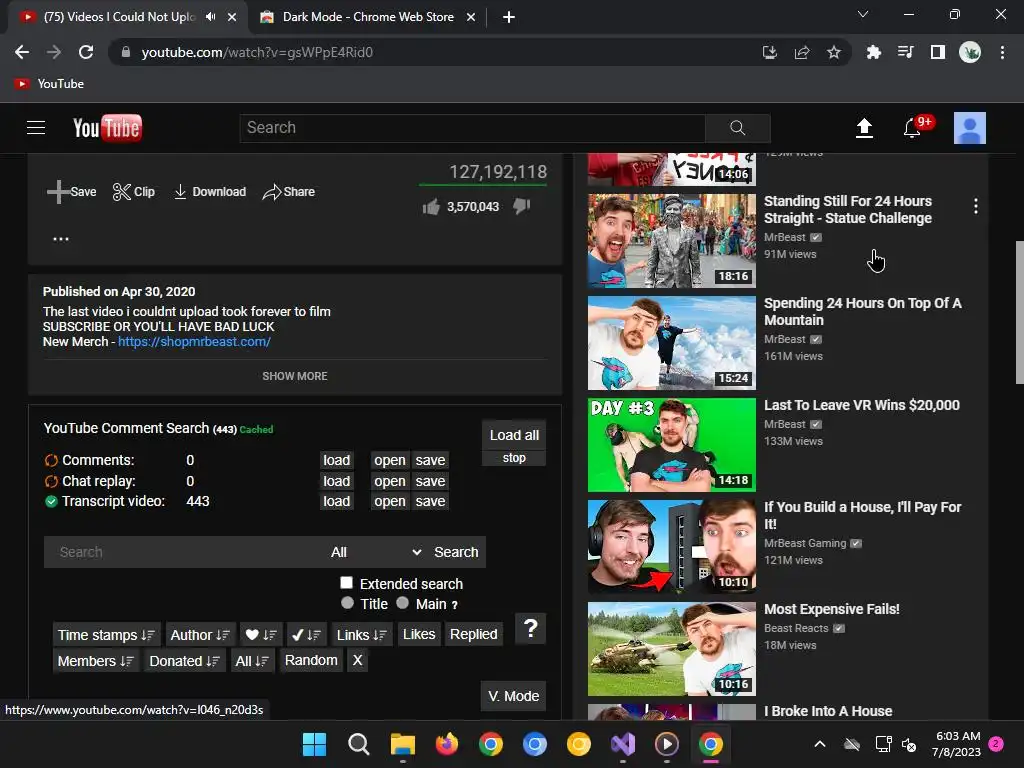Mute the YouTube tab audio icon
Screen dimensions: 1024x768
pyautogui.click(x=210, y=17)
